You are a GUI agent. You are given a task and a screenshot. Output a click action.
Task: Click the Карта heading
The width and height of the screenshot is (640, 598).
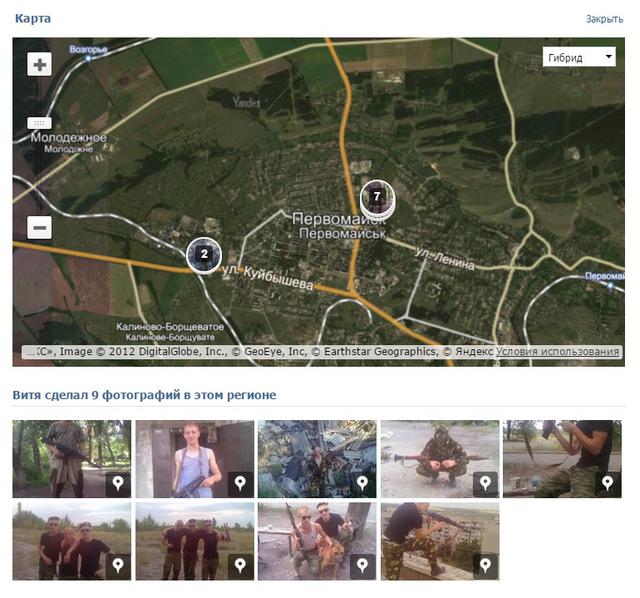pos(33,18)
